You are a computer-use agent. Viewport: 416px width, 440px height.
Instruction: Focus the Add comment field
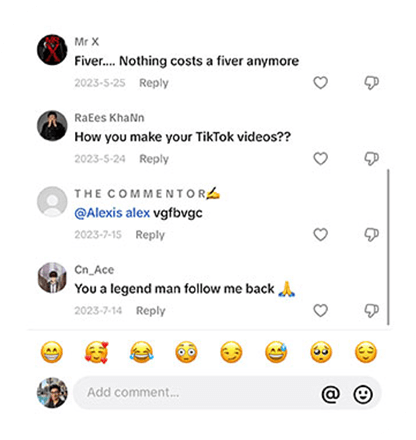pyautogui.click(x=227, y=393)
